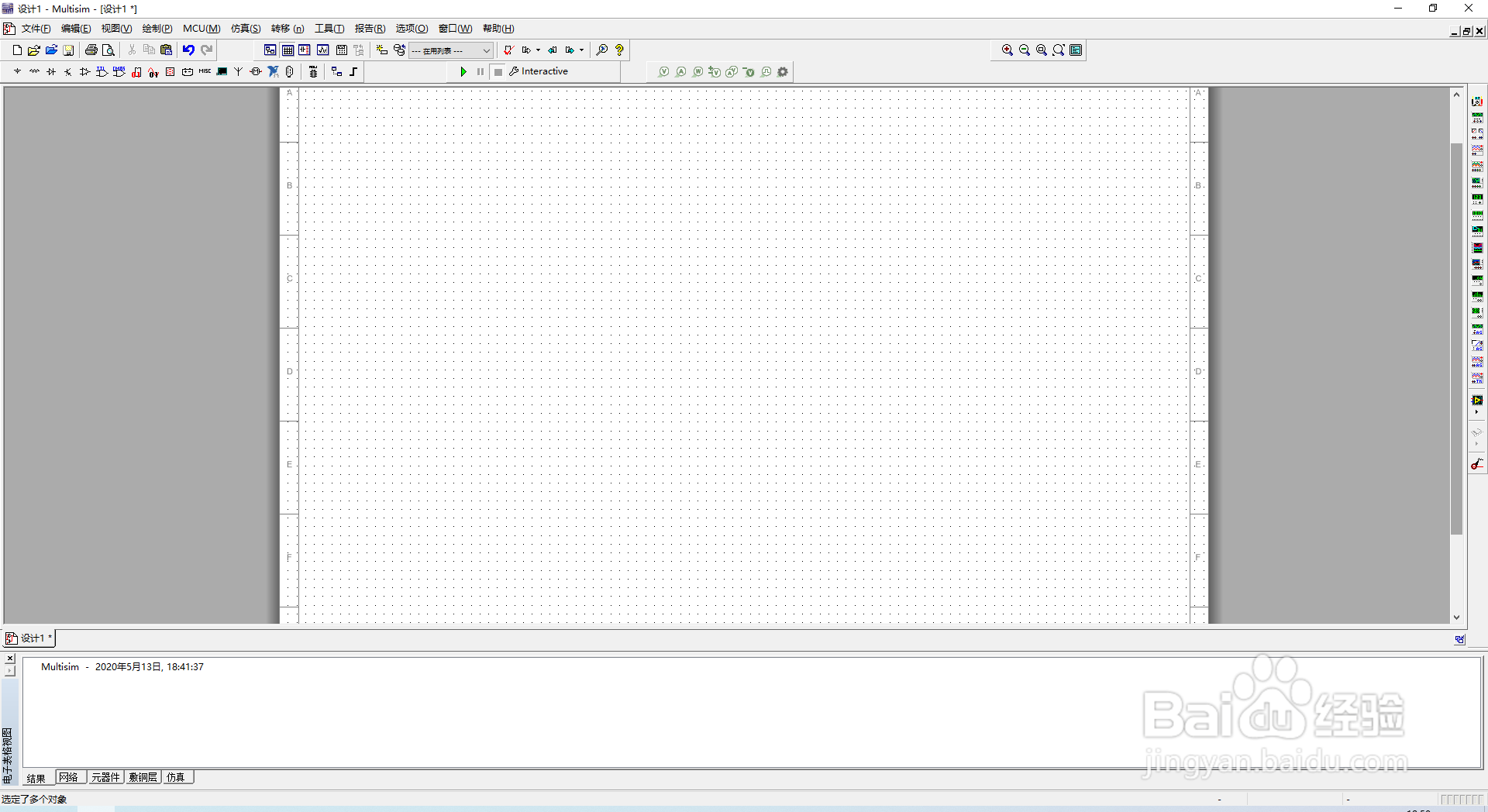Open the 绘制(P) menu

(157, 29)
